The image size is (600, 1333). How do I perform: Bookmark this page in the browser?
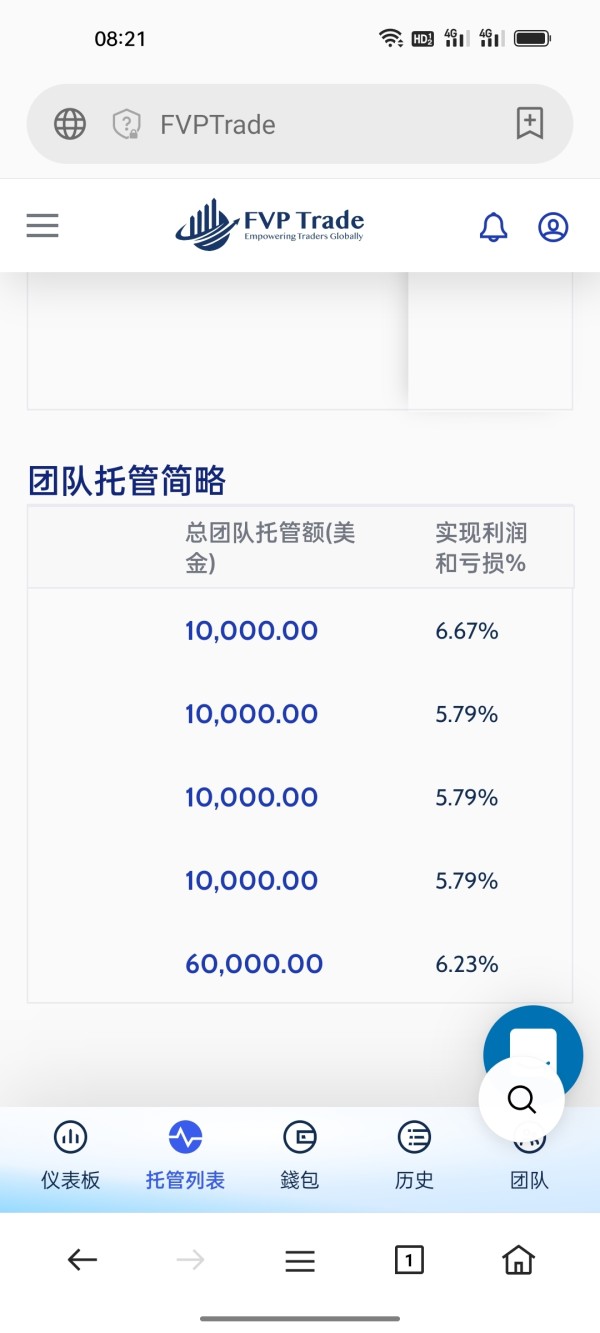529,124
